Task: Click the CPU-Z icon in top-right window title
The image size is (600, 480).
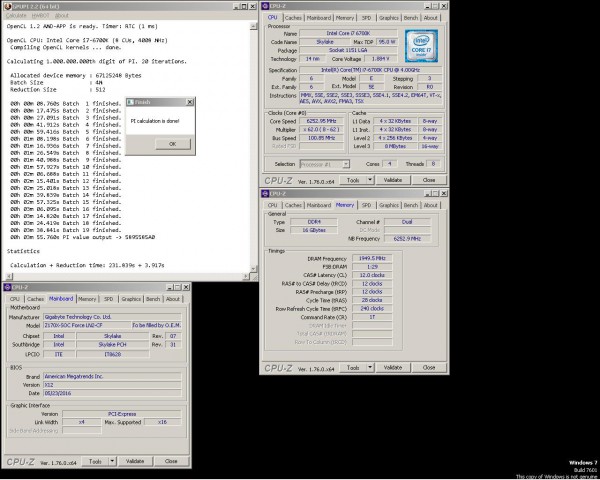Action: coord(265,6)
